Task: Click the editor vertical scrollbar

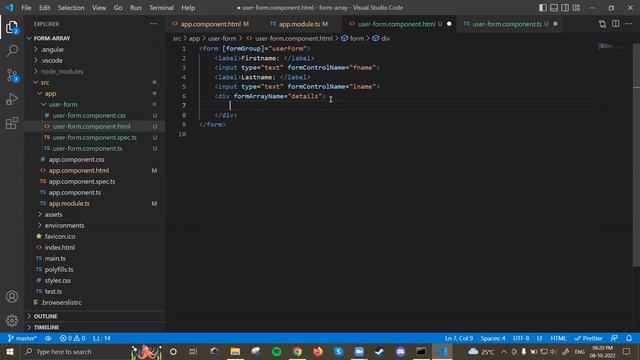Action: click(x=636, y=155)
